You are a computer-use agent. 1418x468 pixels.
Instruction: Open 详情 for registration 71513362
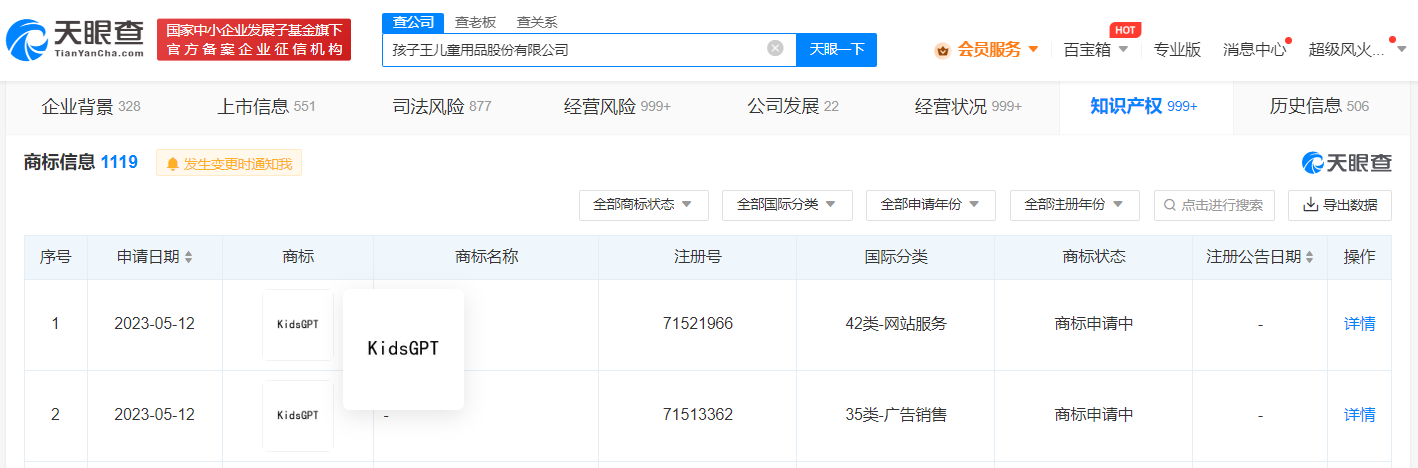(x=1359, y=414)
